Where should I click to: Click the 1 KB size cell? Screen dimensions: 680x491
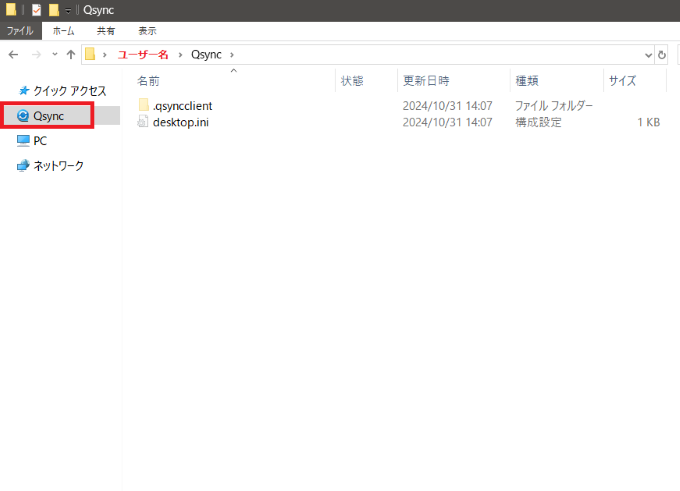coord(649,122)
